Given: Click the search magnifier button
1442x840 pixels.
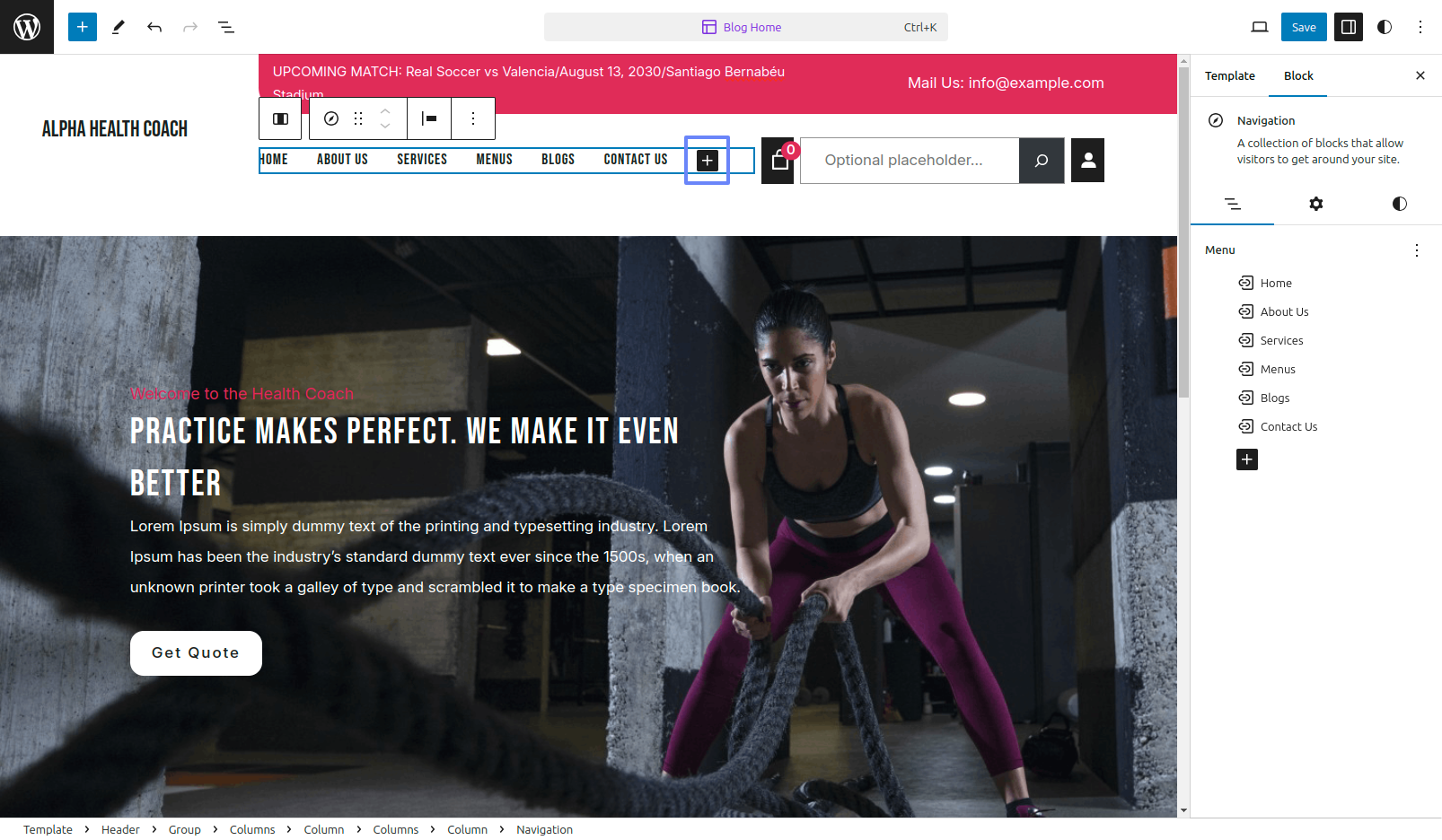Looking at the screenshot, I should [1042, 161].
